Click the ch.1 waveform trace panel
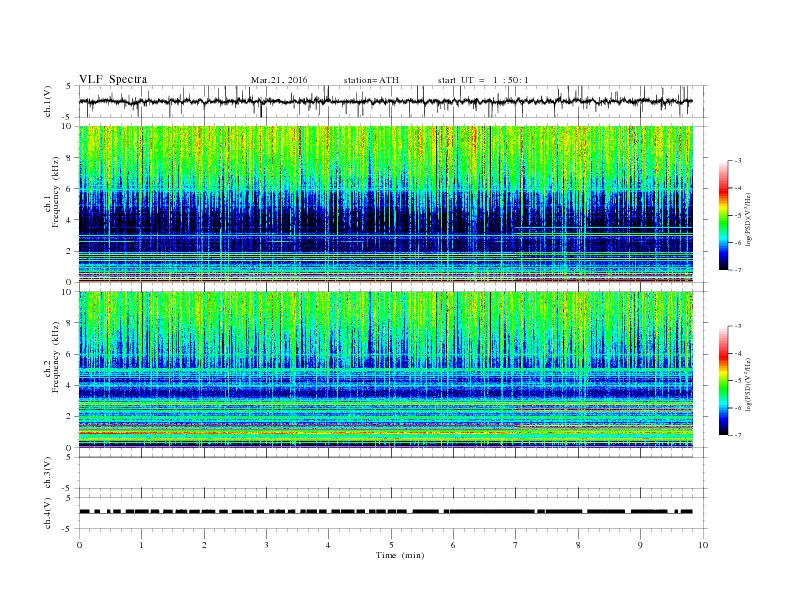The height and width of the screenshot is (612, 792). (393, 101)
